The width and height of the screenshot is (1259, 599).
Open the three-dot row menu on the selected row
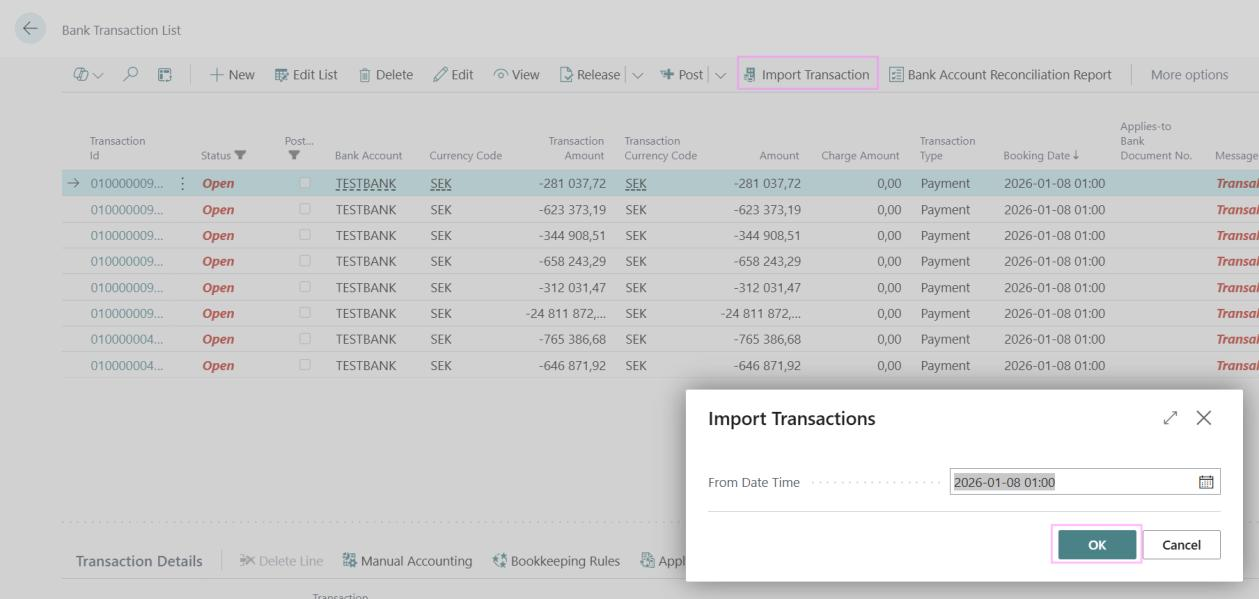click(182, 184)
